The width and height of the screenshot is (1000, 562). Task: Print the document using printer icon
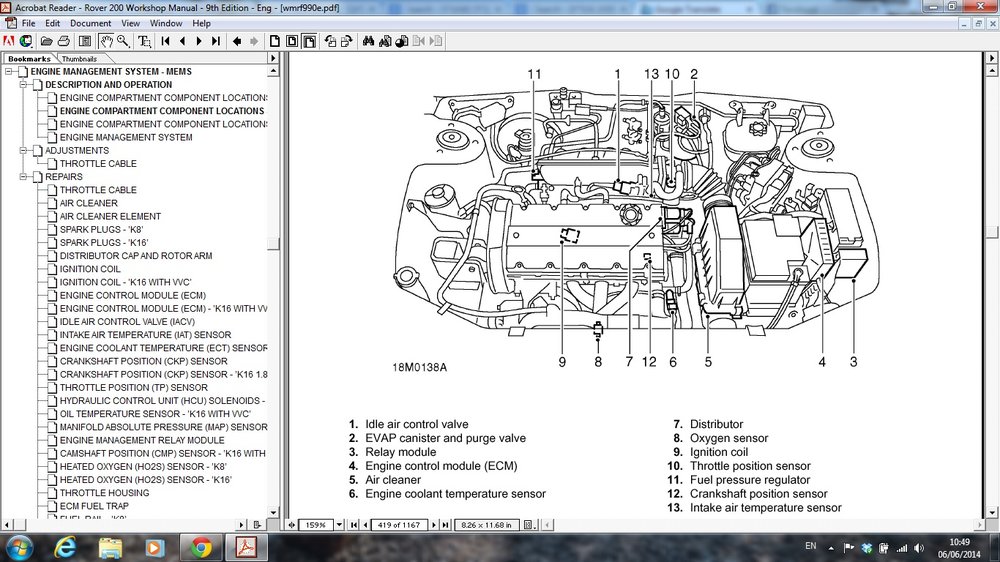63,41
